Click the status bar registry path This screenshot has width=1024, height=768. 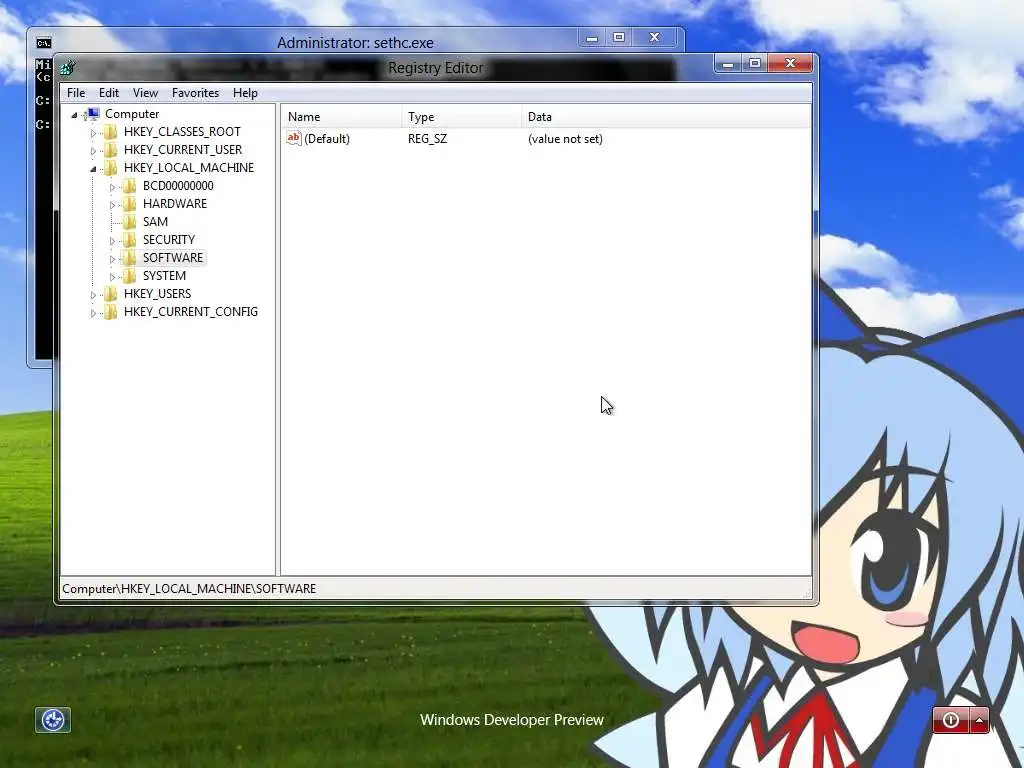pyautogui.click(x=189, y=588)
